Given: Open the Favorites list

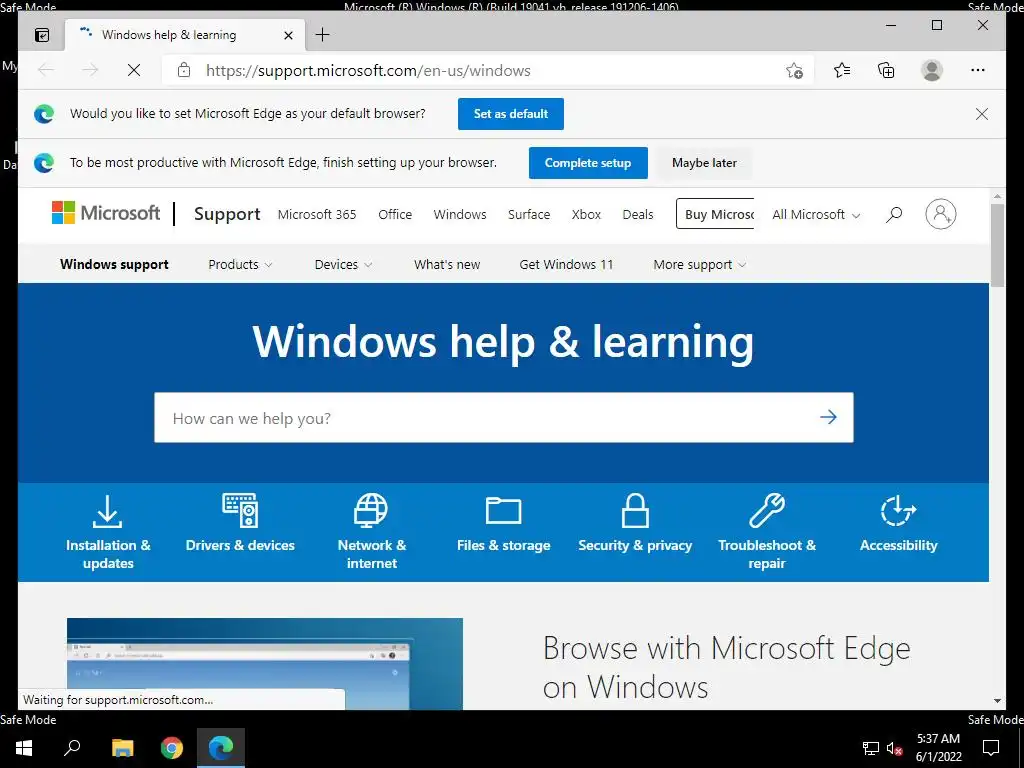Looking at the screenshot, I should click(842, 70).
